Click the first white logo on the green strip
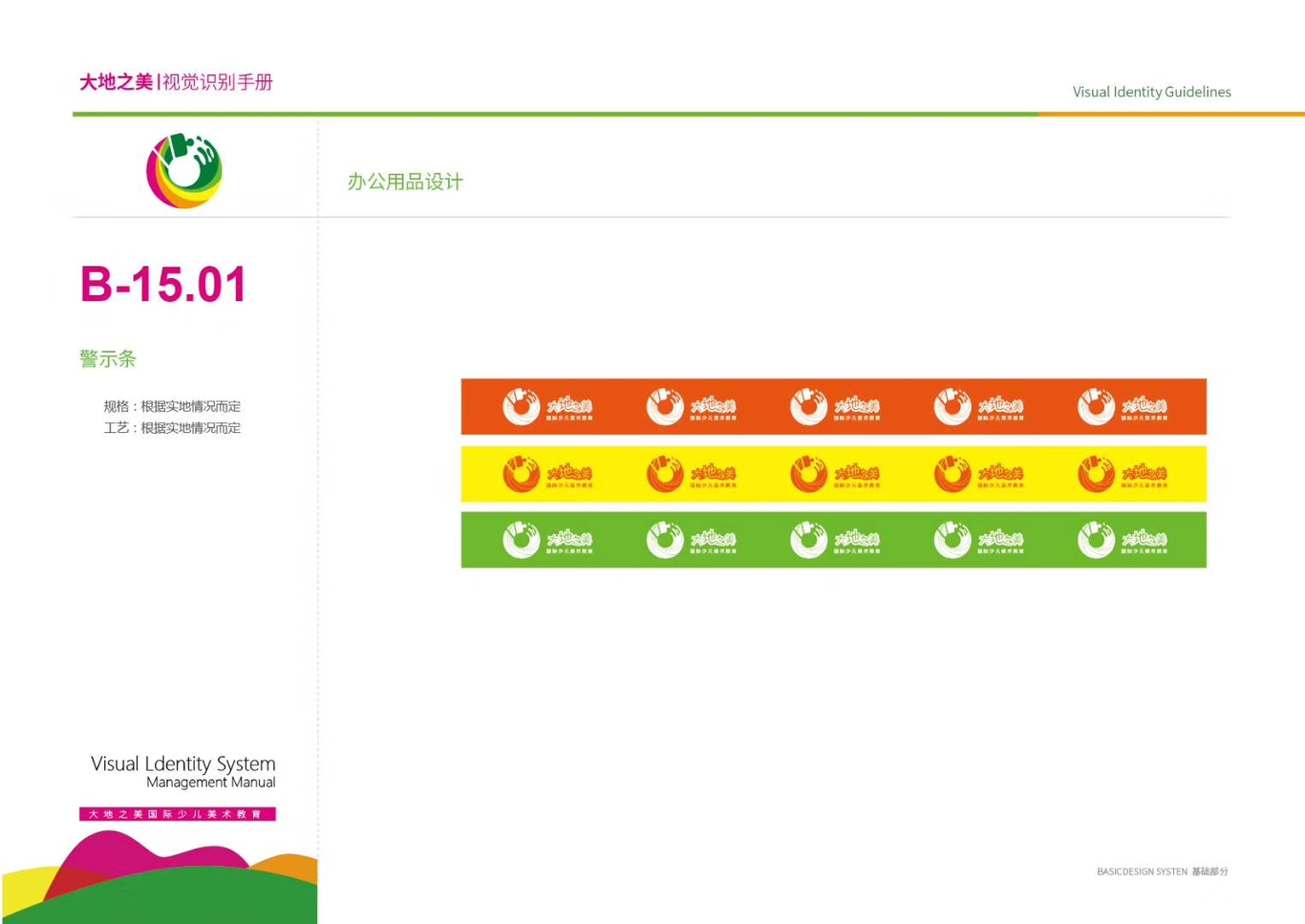The width and height of the screenshot is (1305, 924). coord(547,540)
